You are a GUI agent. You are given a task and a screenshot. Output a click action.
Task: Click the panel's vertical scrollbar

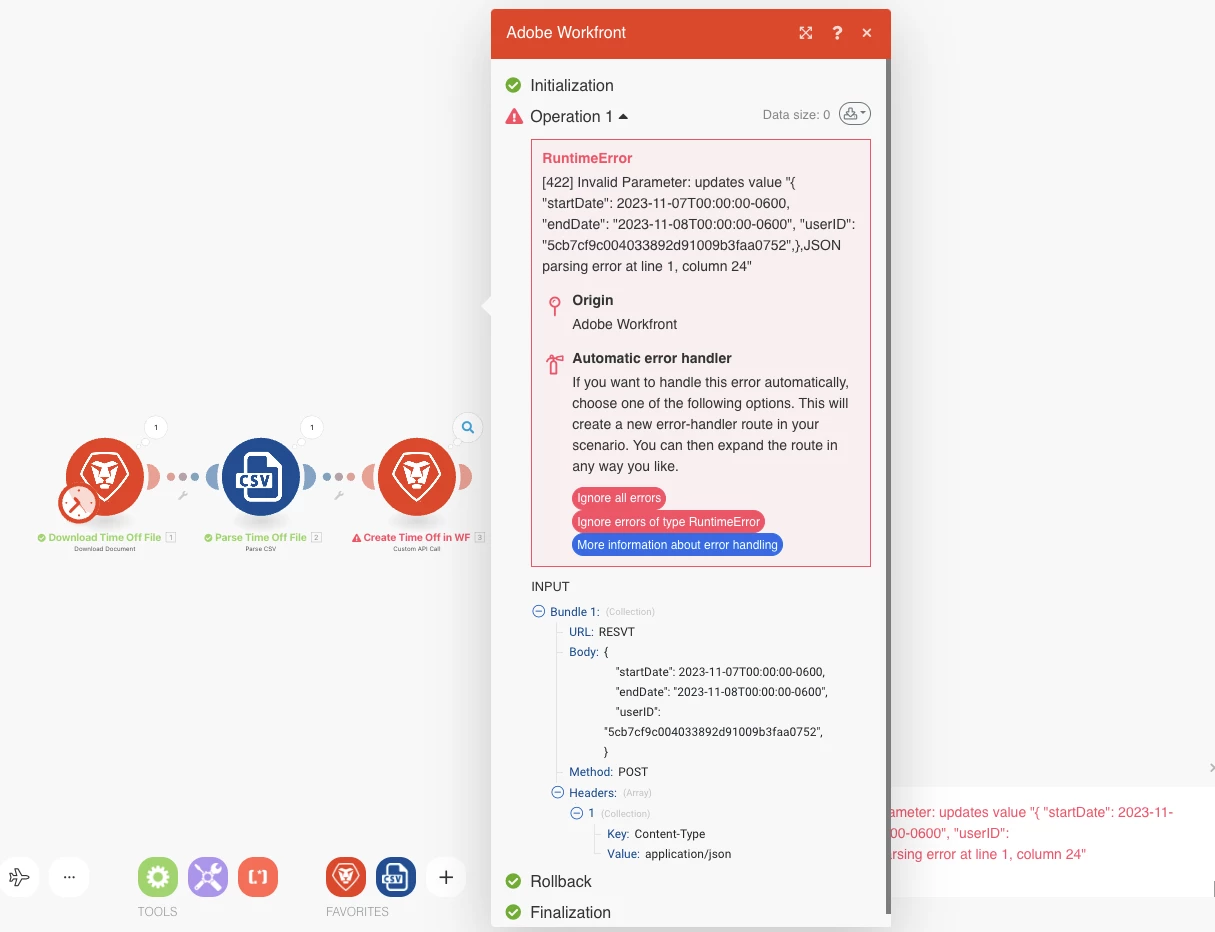click(887, 485)
